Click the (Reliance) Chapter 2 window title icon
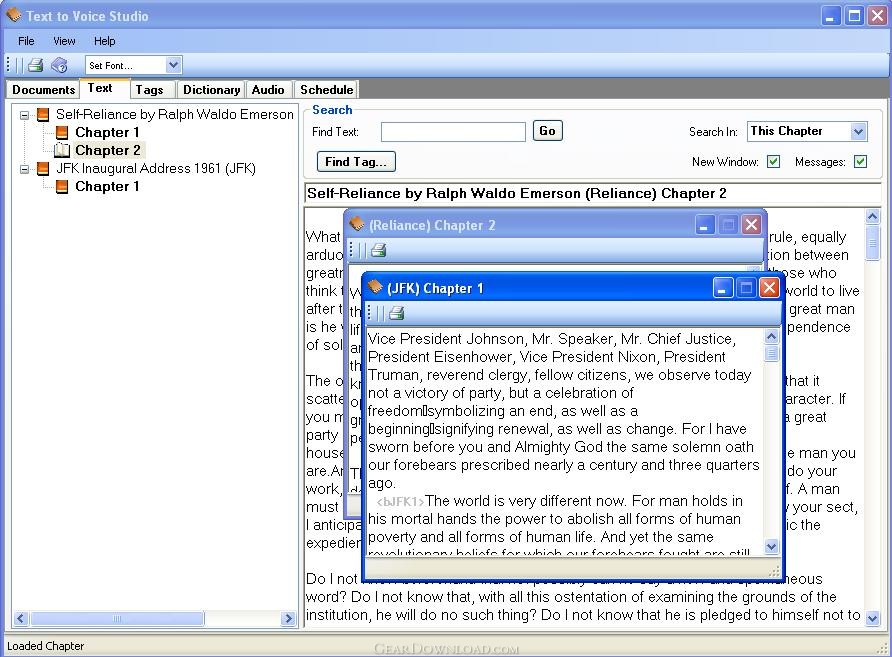The height and width of the screenshot is (657, 892). [357, 224]
